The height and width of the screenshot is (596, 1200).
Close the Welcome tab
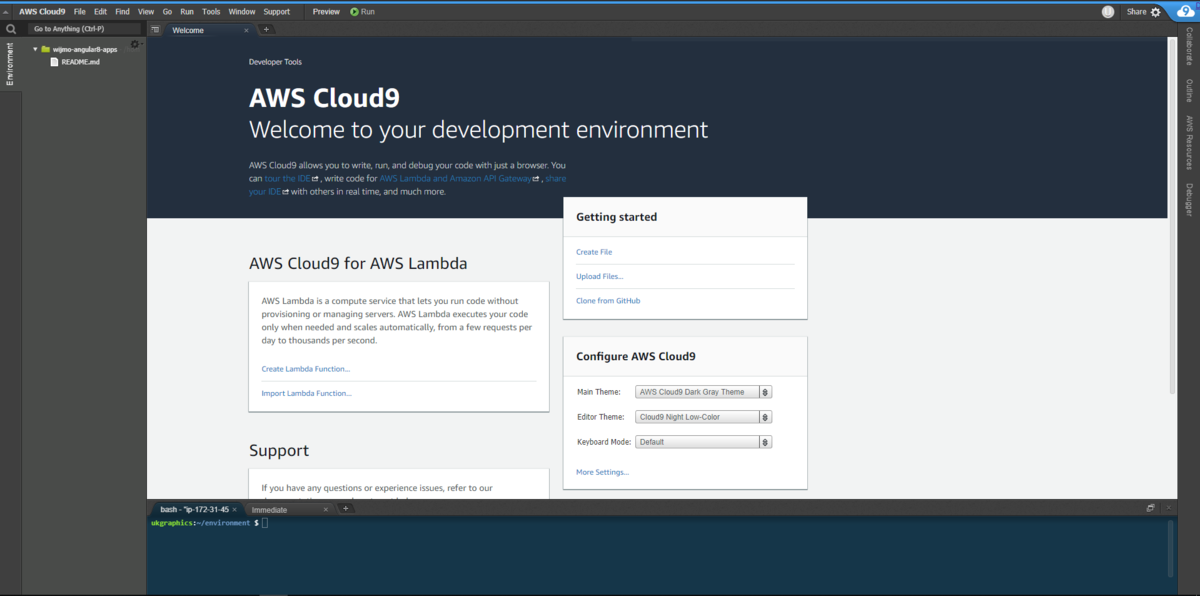(x=247, y=30)
